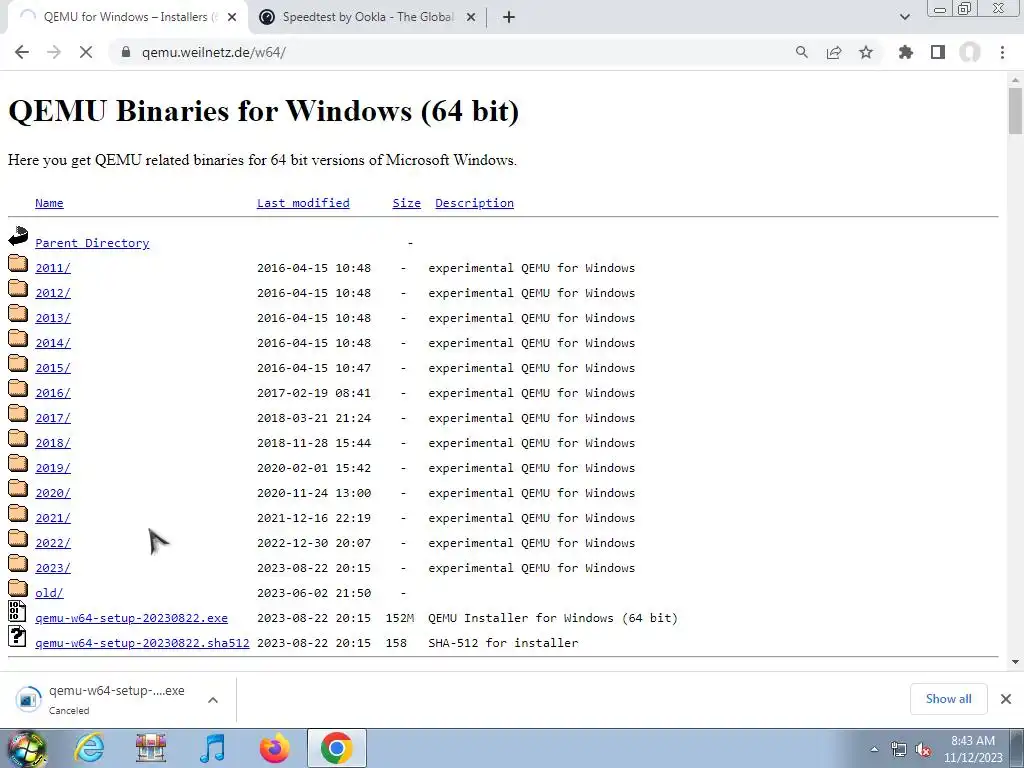Open the music player taskbar icon
Viewport: 1024px width, 768px height.
click(x=212, y=748)
